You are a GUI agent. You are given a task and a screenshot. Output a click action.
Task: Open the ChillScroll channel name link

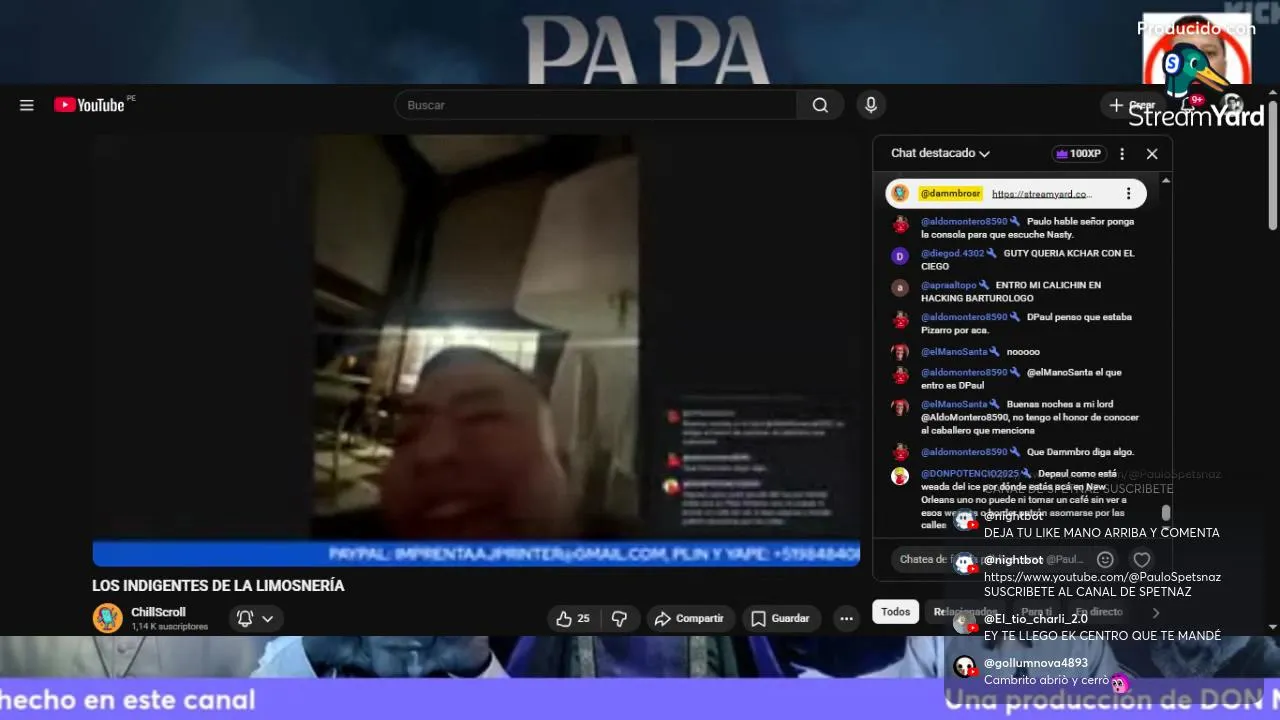pyautogui.click(x=158, y=612)
